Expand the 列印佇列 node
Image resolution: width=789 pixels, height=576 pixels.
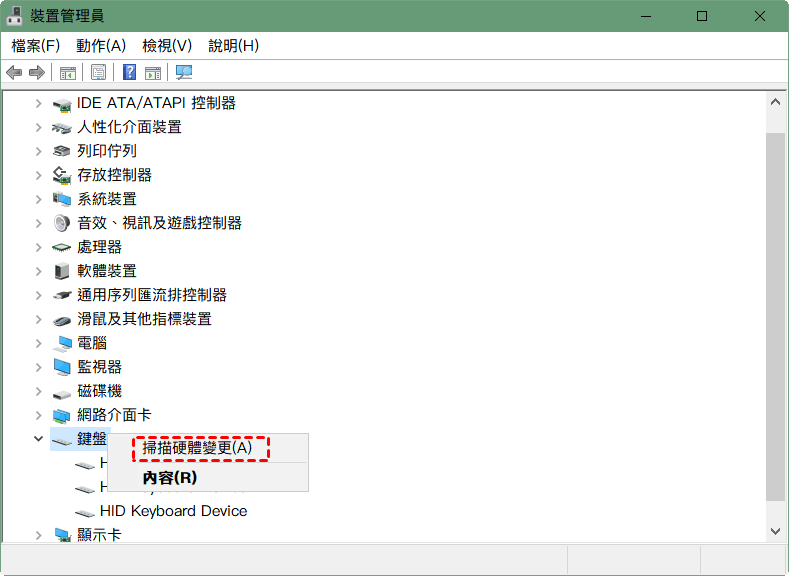[x=38, y=151]
